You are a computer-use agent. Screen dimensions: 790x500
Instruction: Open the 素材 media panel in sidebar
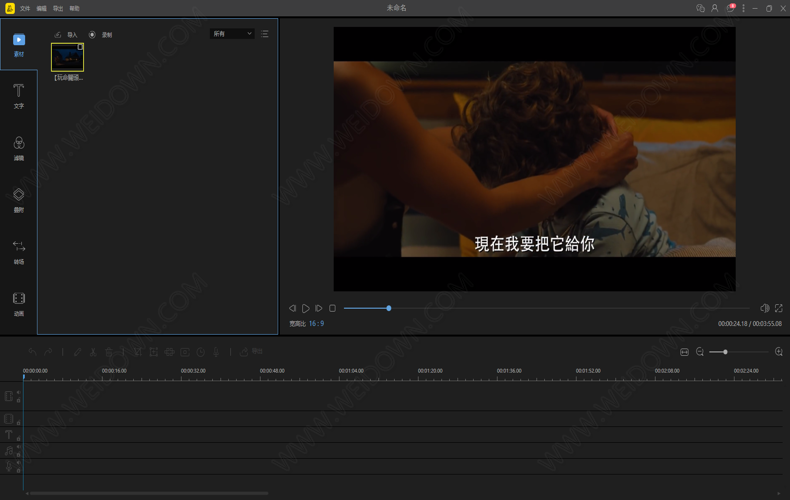(x=19, y=45)
